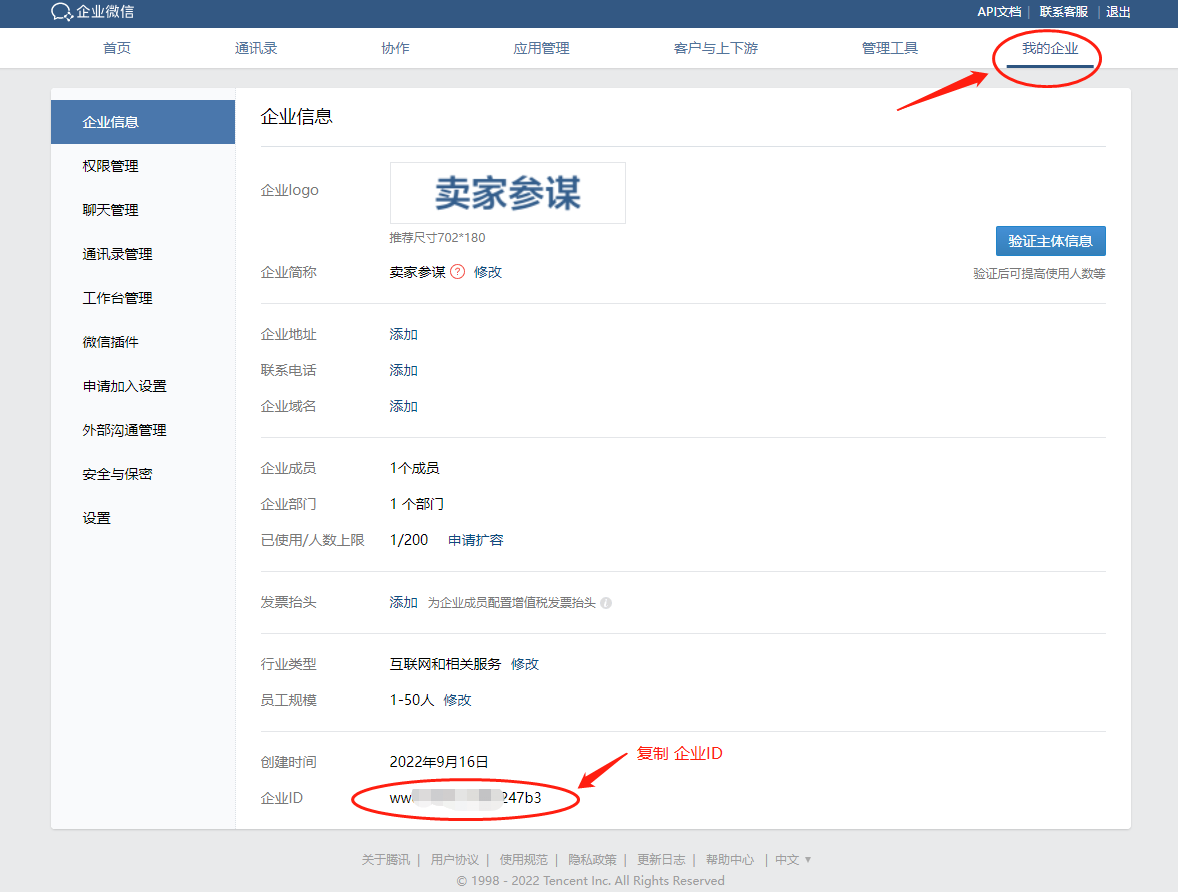Click the 企业微信 logo icon
1178x892 pixels.
click(x=62, y=13)
